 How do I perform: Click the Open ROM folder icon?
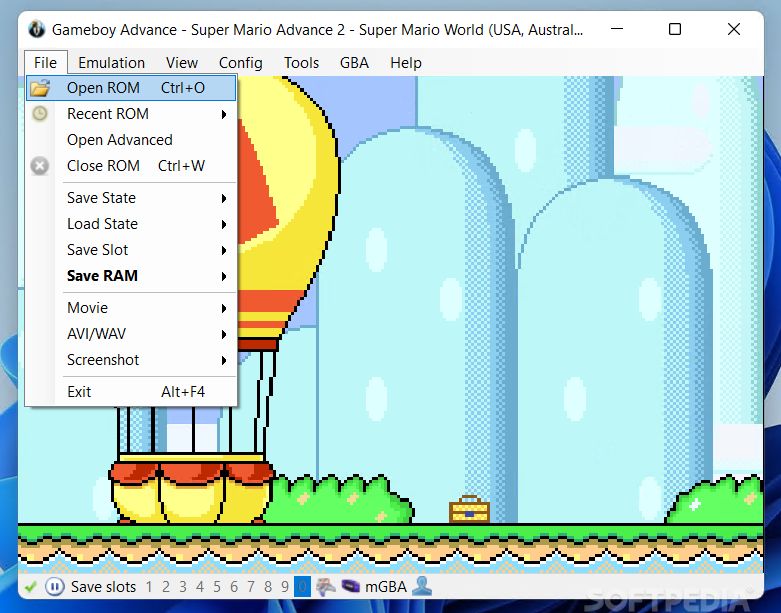pyautogui.click(x=40, y=88)
